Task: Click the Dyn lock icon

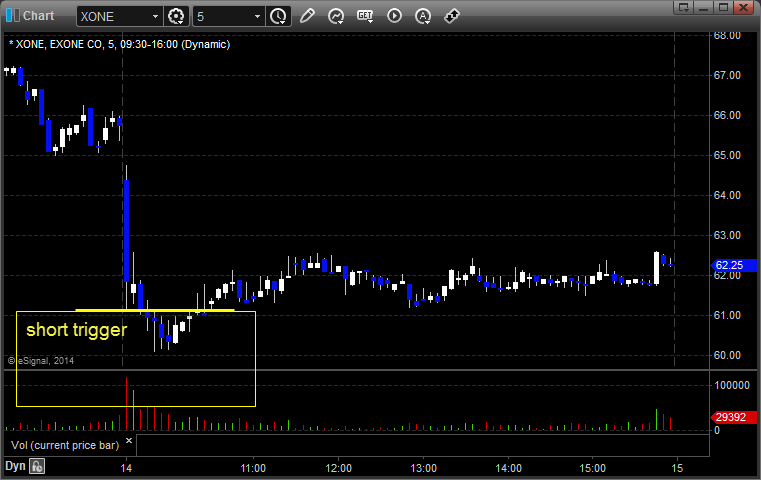Action: click(x=37, y=466)
